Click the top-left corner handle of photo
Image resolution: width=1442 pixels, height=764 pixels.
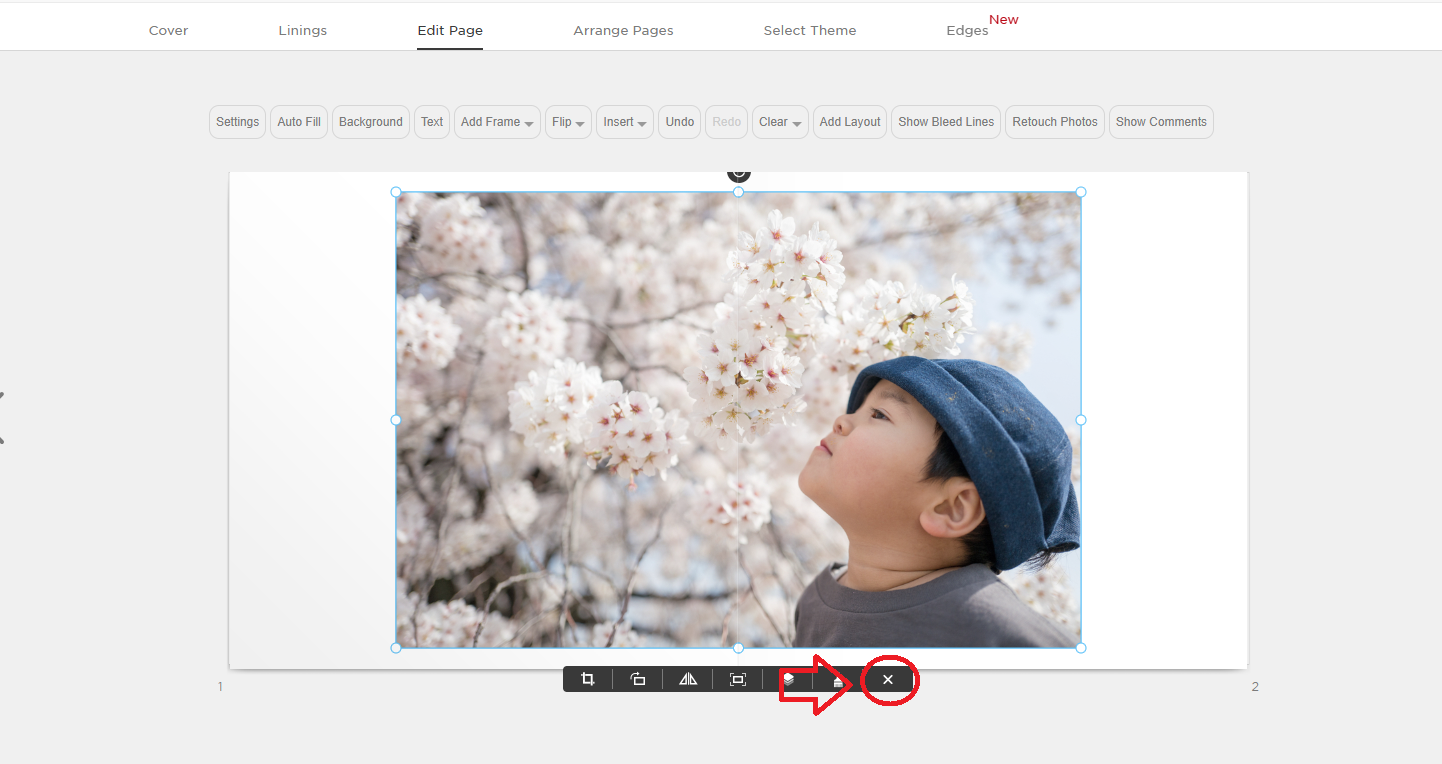396,192
